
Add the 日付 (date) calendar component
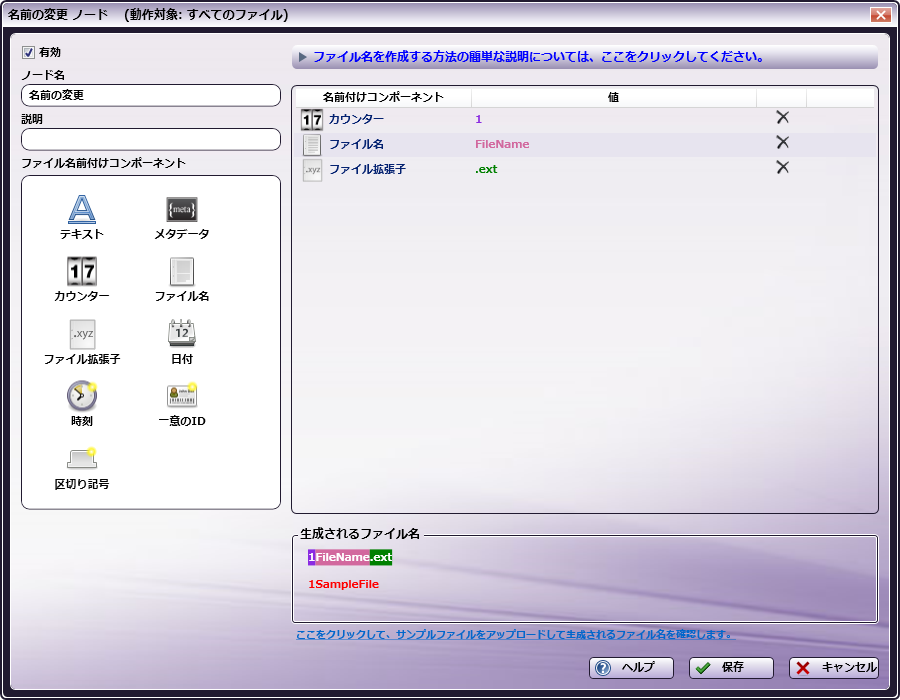pos(181,333)
